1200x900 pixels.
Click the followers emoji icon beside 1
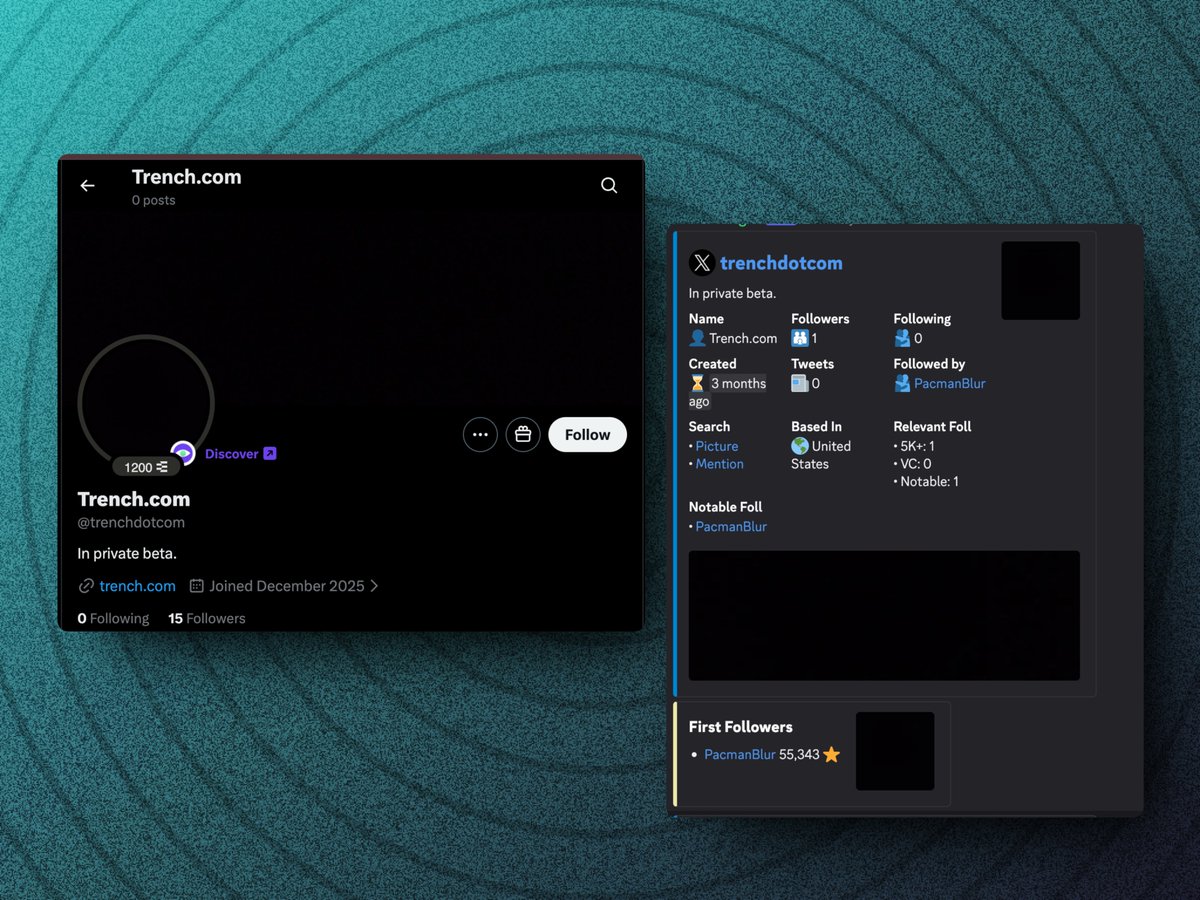pos(800,338)
